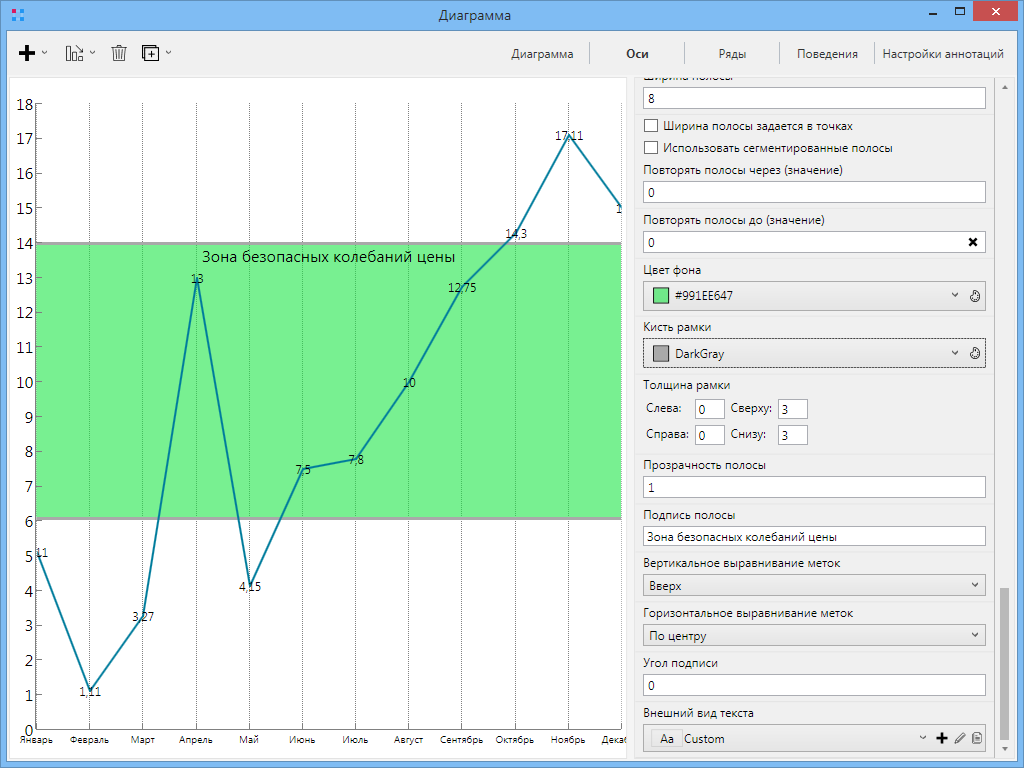
Task: Click the plus Add icon in toolbar
Action: 27,53
